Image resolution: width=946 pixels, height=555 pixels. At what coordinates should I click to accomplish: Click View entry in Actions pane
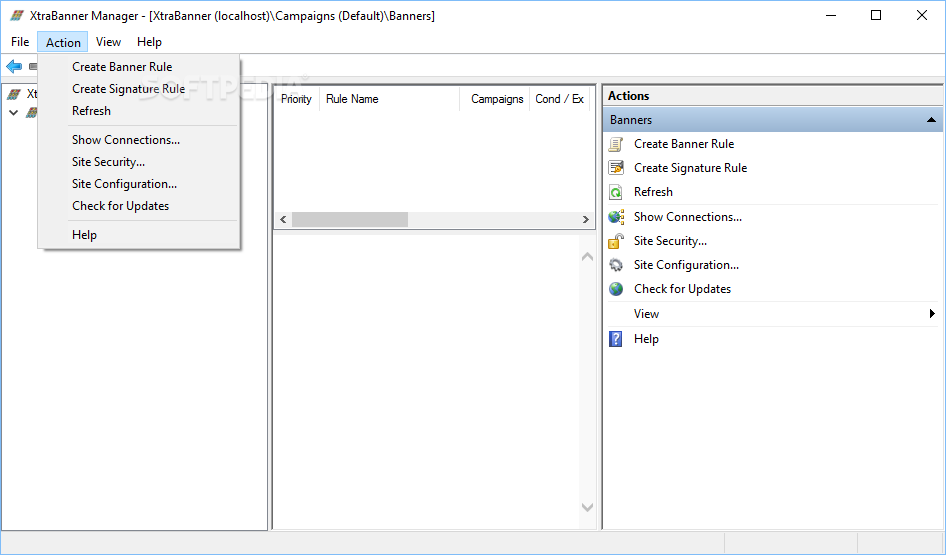(646, 314)
